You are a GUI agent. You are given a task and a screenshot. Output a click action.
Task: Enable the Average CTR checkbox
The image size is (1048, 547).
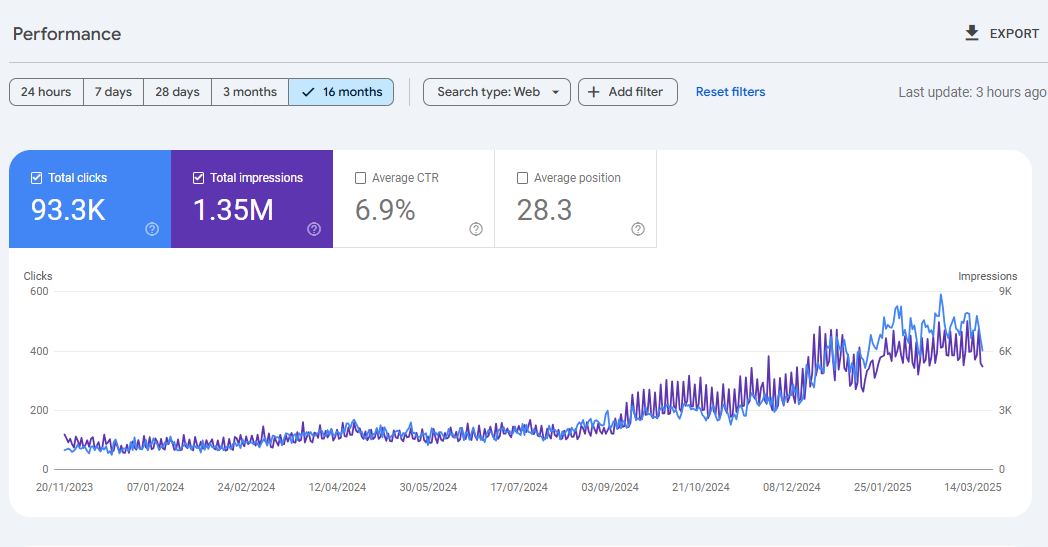click(361, 178)
